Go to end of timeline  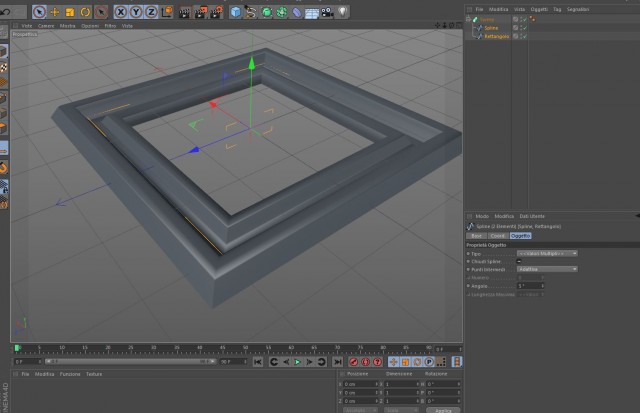(x=338, y=362)
